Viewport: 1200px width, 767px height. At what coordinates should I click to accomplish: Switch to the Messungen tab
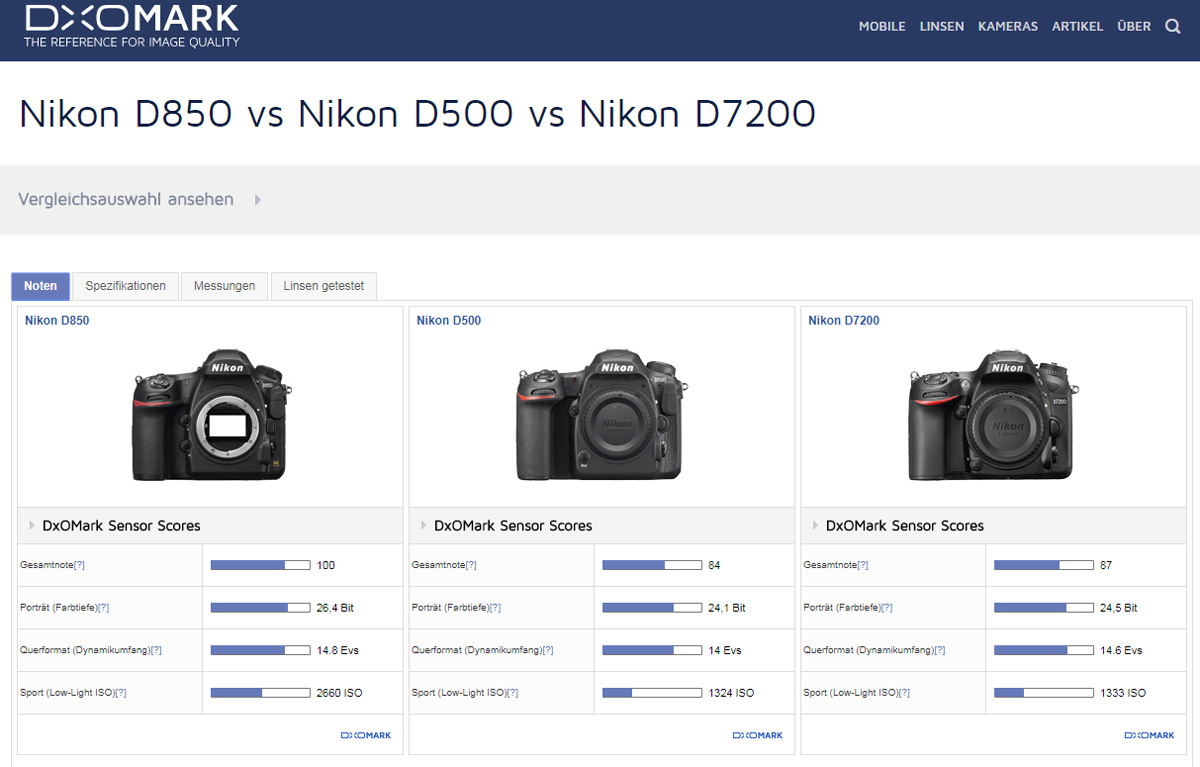(x=225, y=286)
